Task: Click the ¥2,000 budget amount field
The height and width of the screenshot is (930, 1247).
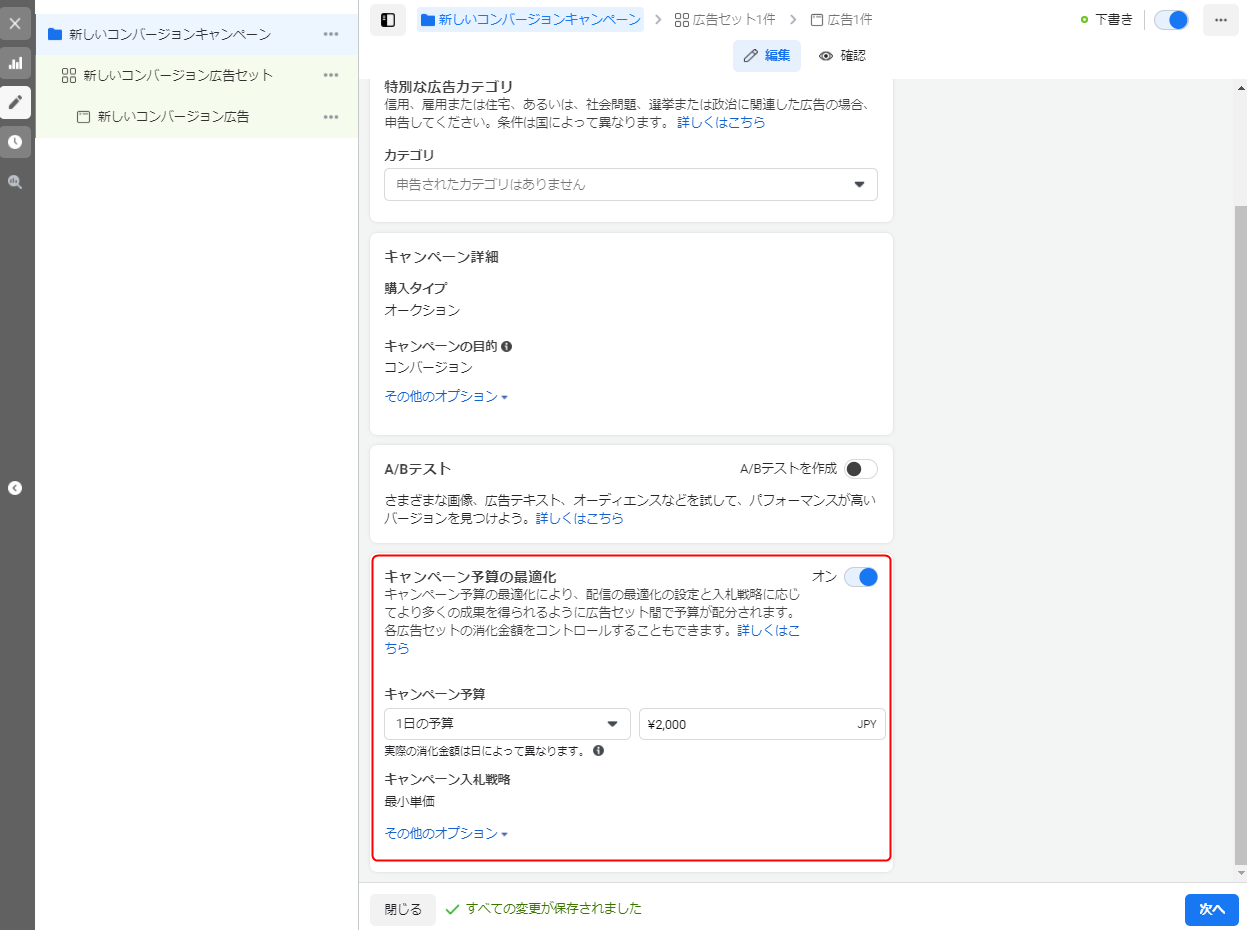Action: 745,724
